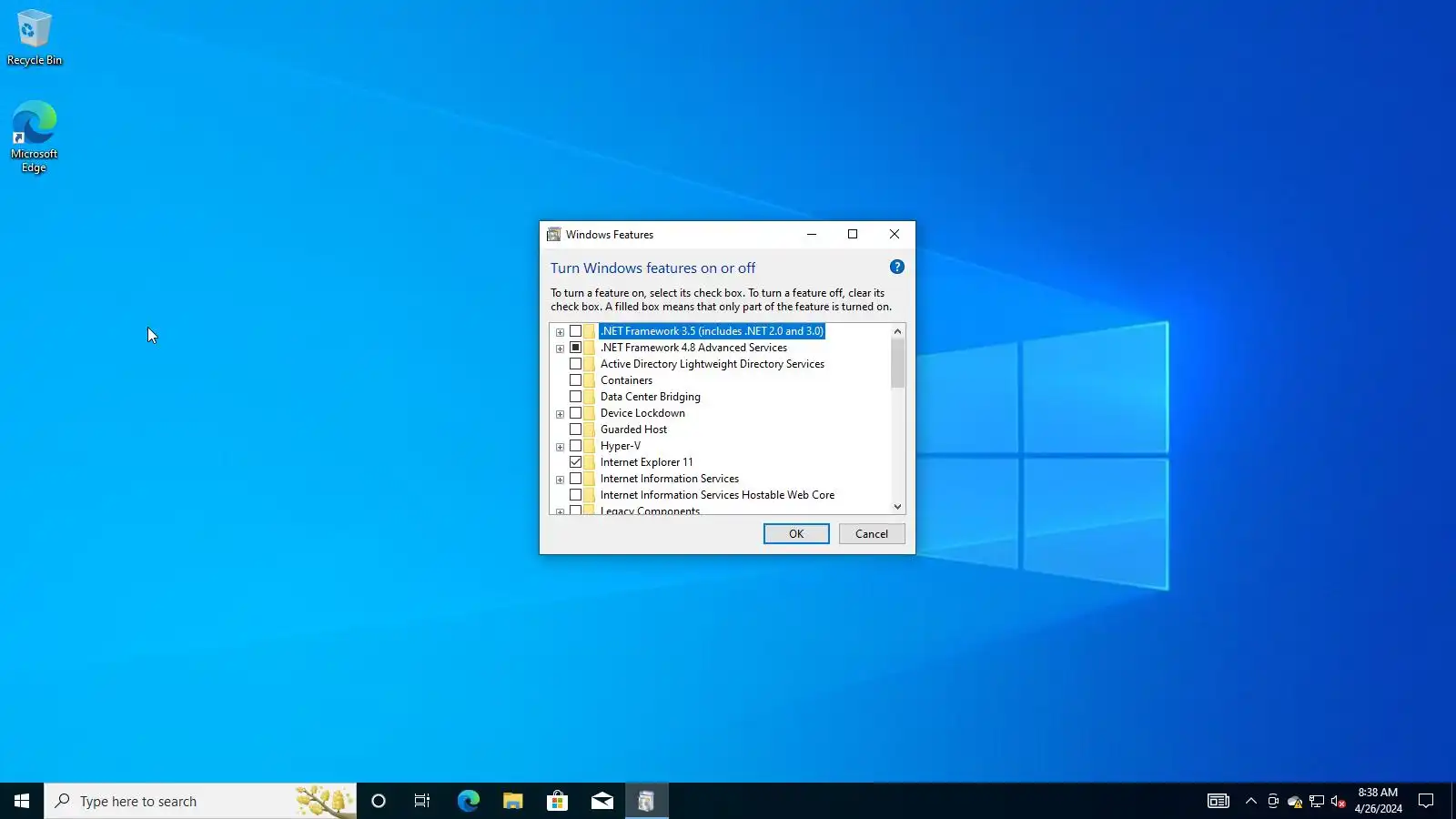
Task: Click the folder icon beside Containers
Action: (589, 380)
